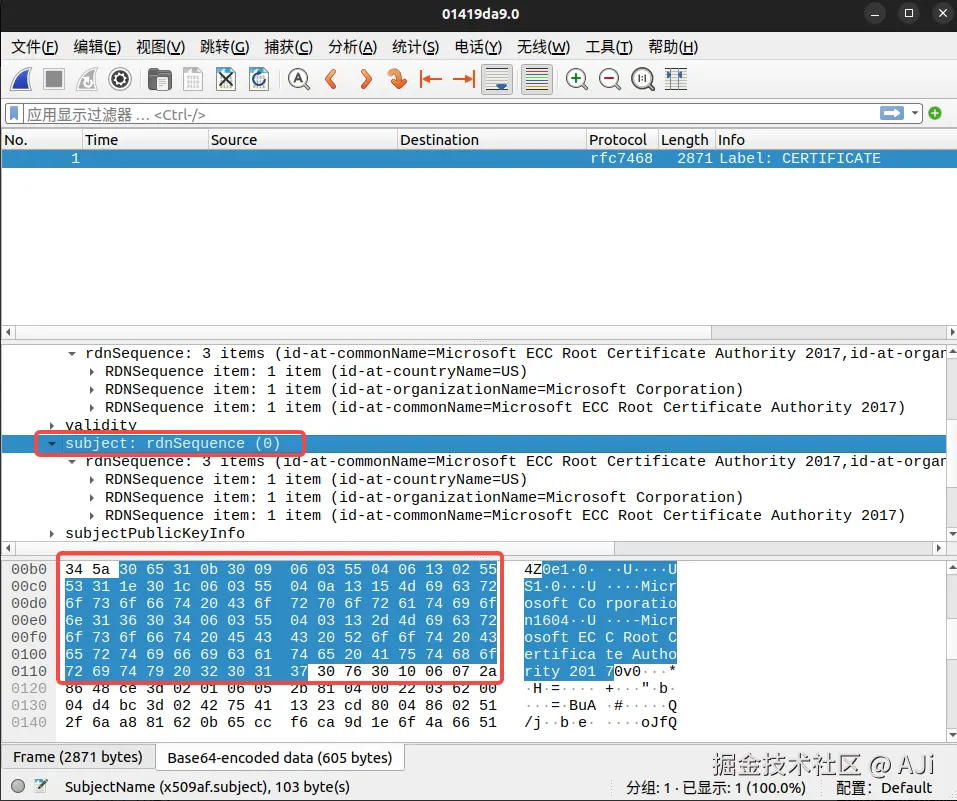The width and height of the screenshot is (957, 801).
Task: Open the display filter history dropdown
Action: [x=914, y=113]
